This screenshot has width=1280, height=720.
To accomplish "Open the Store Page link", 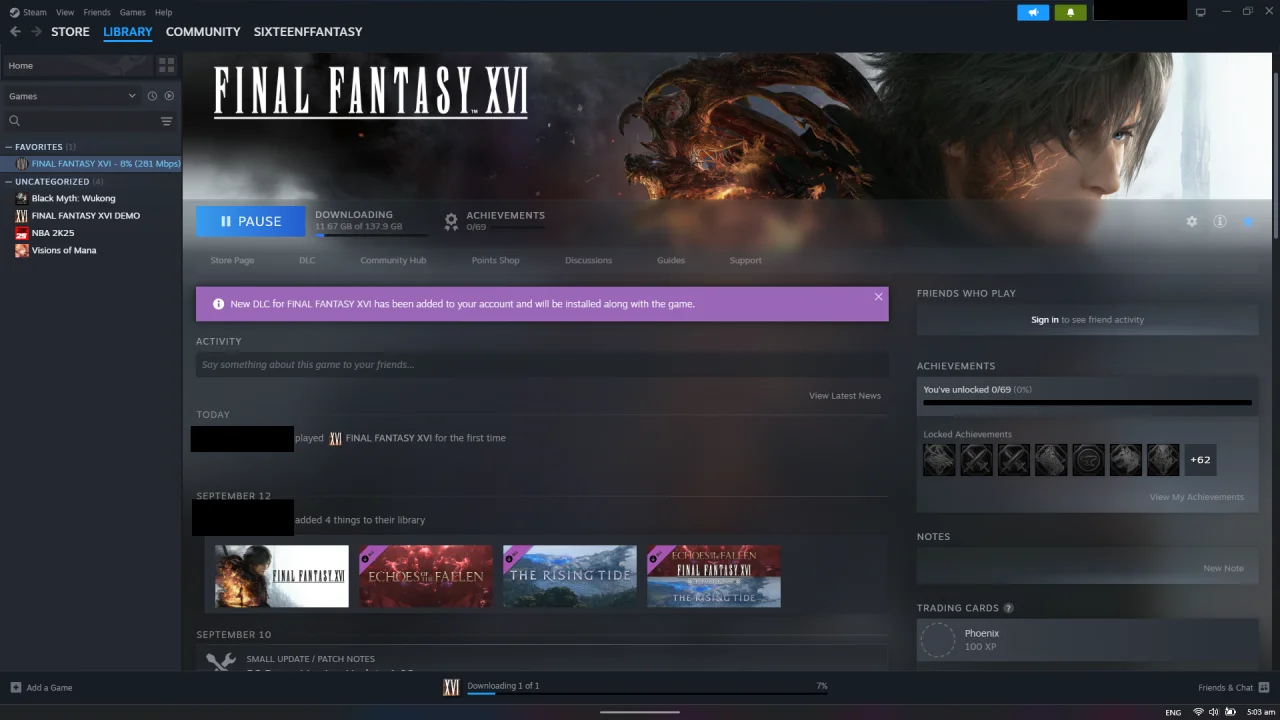I will point(232,260).
